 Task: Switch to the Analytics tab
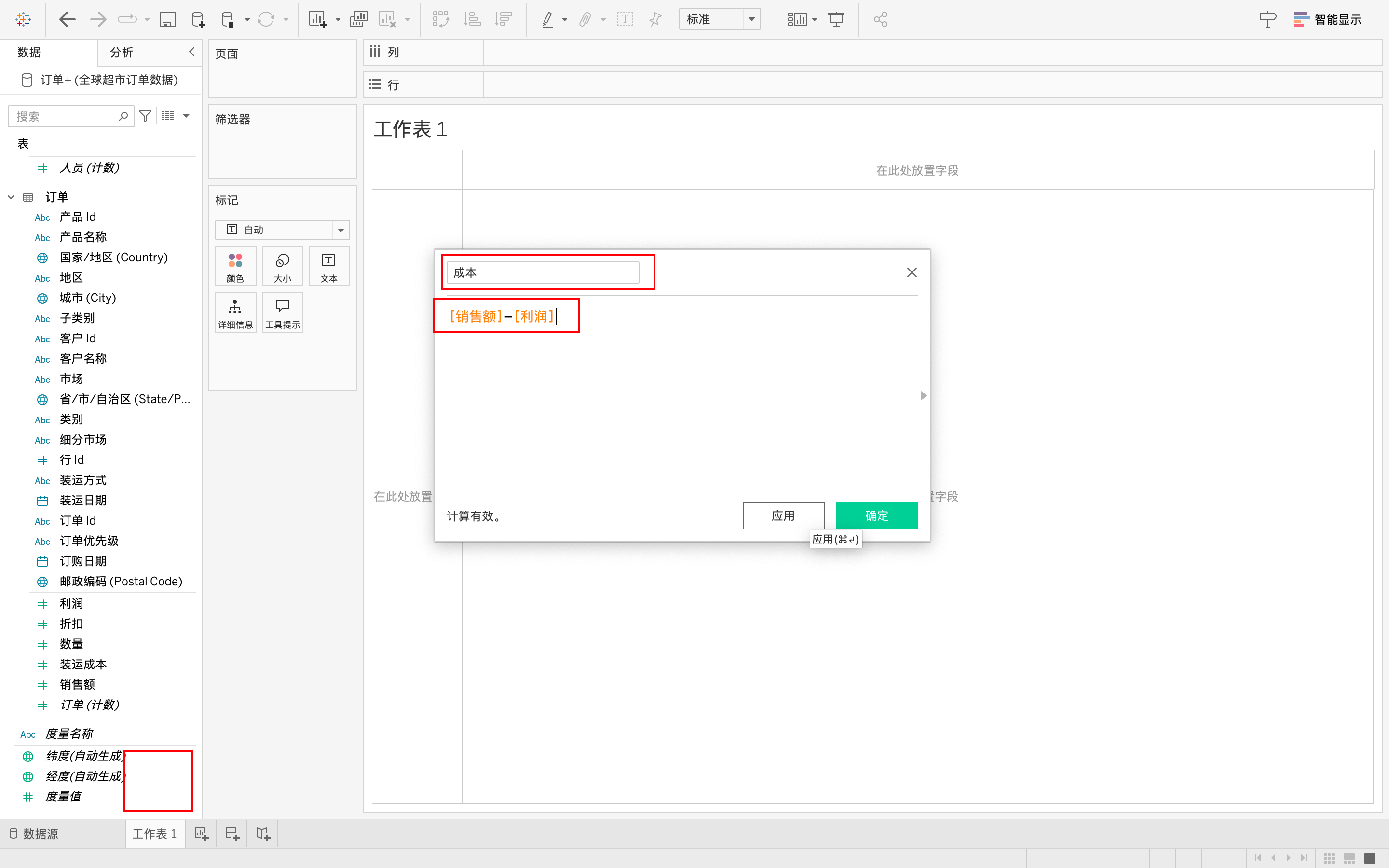[122, 52]
